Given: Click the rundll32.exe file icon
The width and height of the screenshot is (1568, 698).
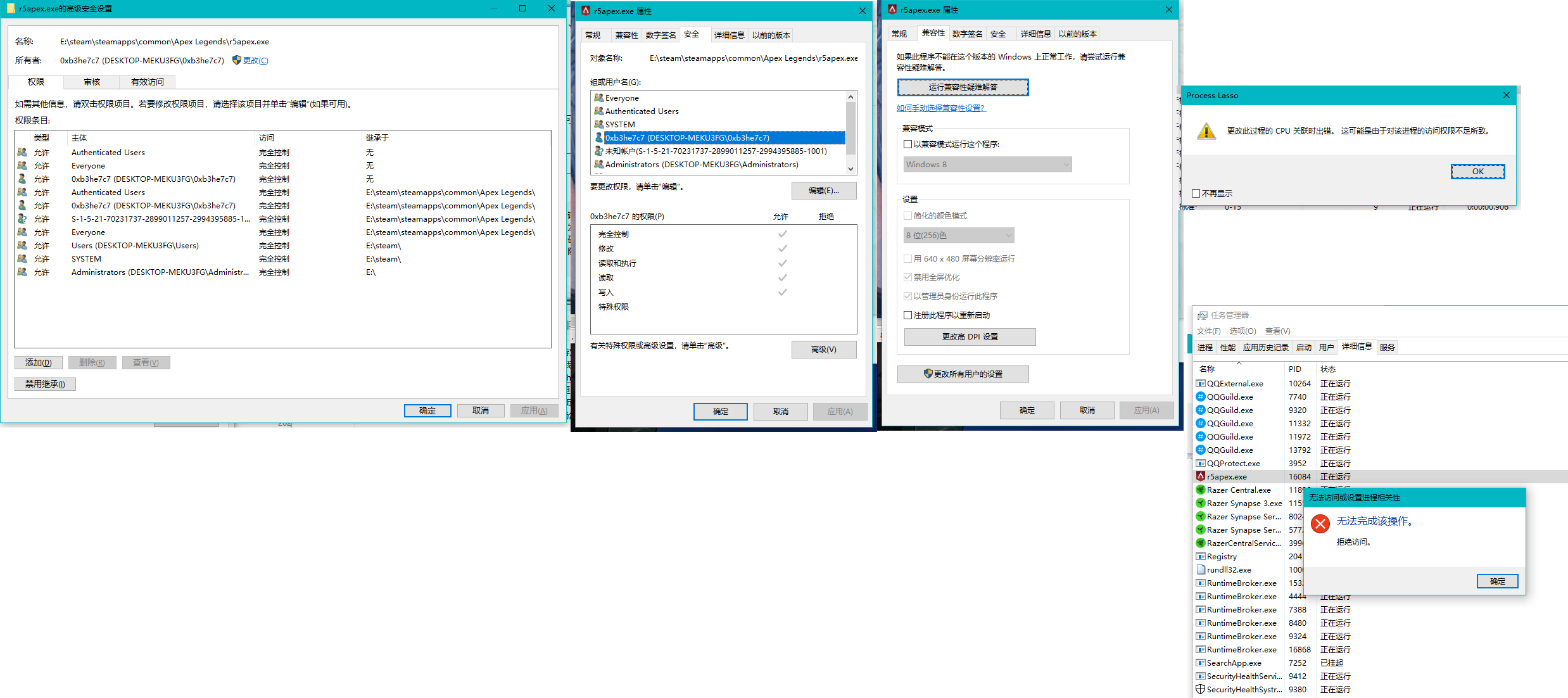Looking at the screenshot, I should (x=1200, y=569).
